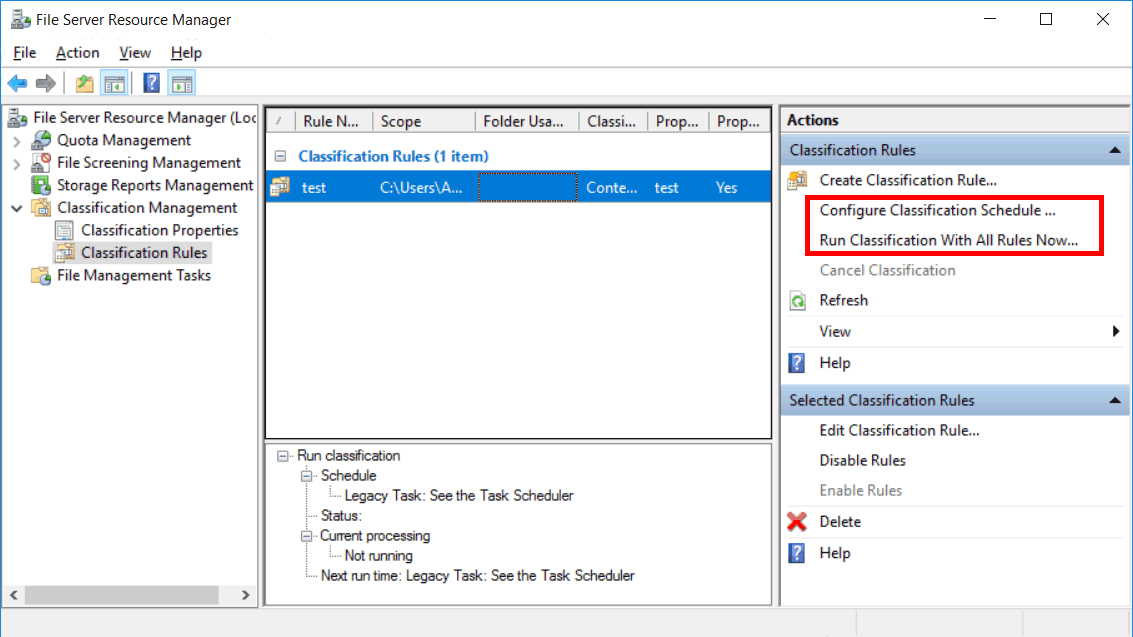Click Help icon under Classification Rules actions

797,363
